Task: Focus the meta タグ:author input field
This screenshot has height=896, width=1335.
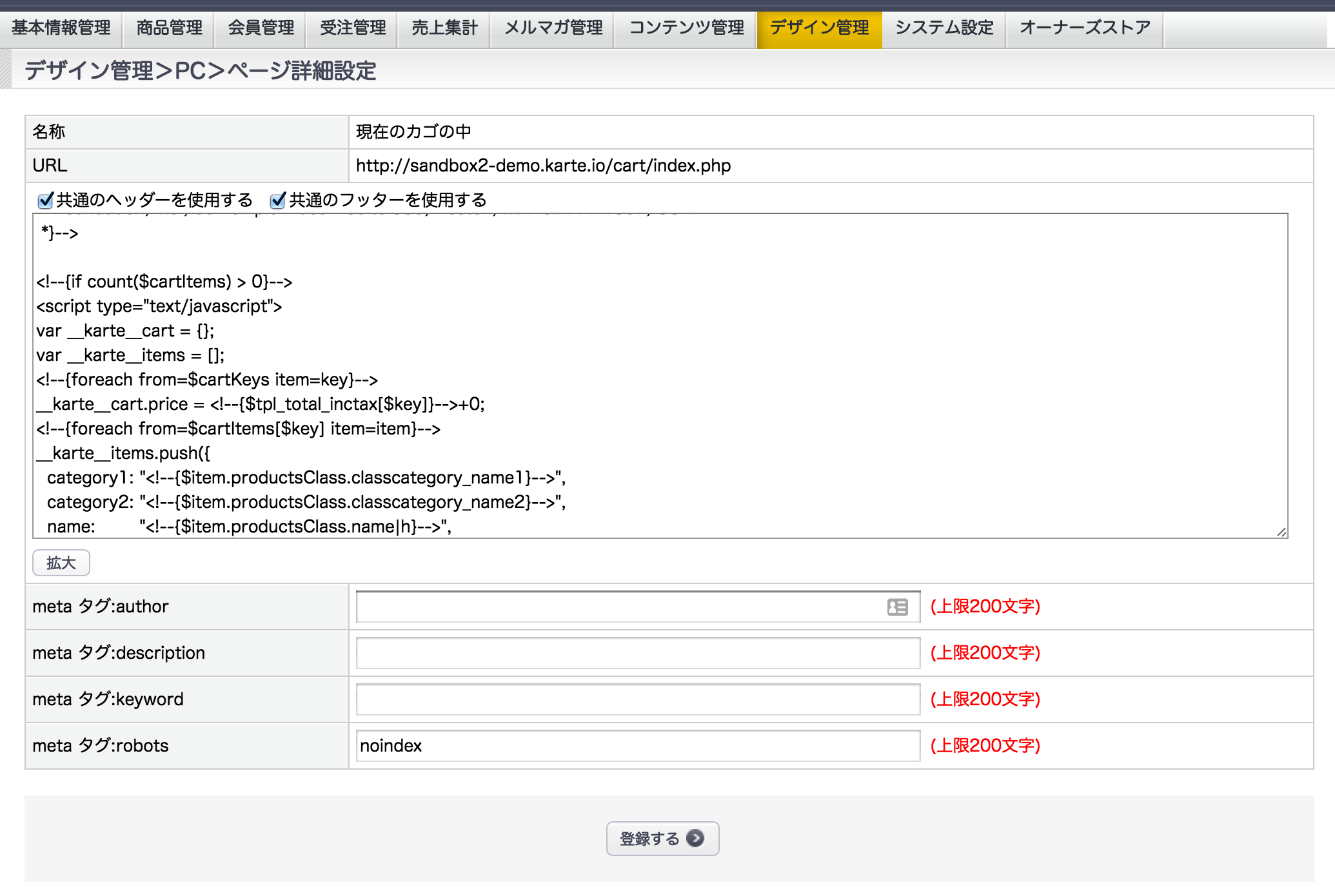Action: coord(638,607)
